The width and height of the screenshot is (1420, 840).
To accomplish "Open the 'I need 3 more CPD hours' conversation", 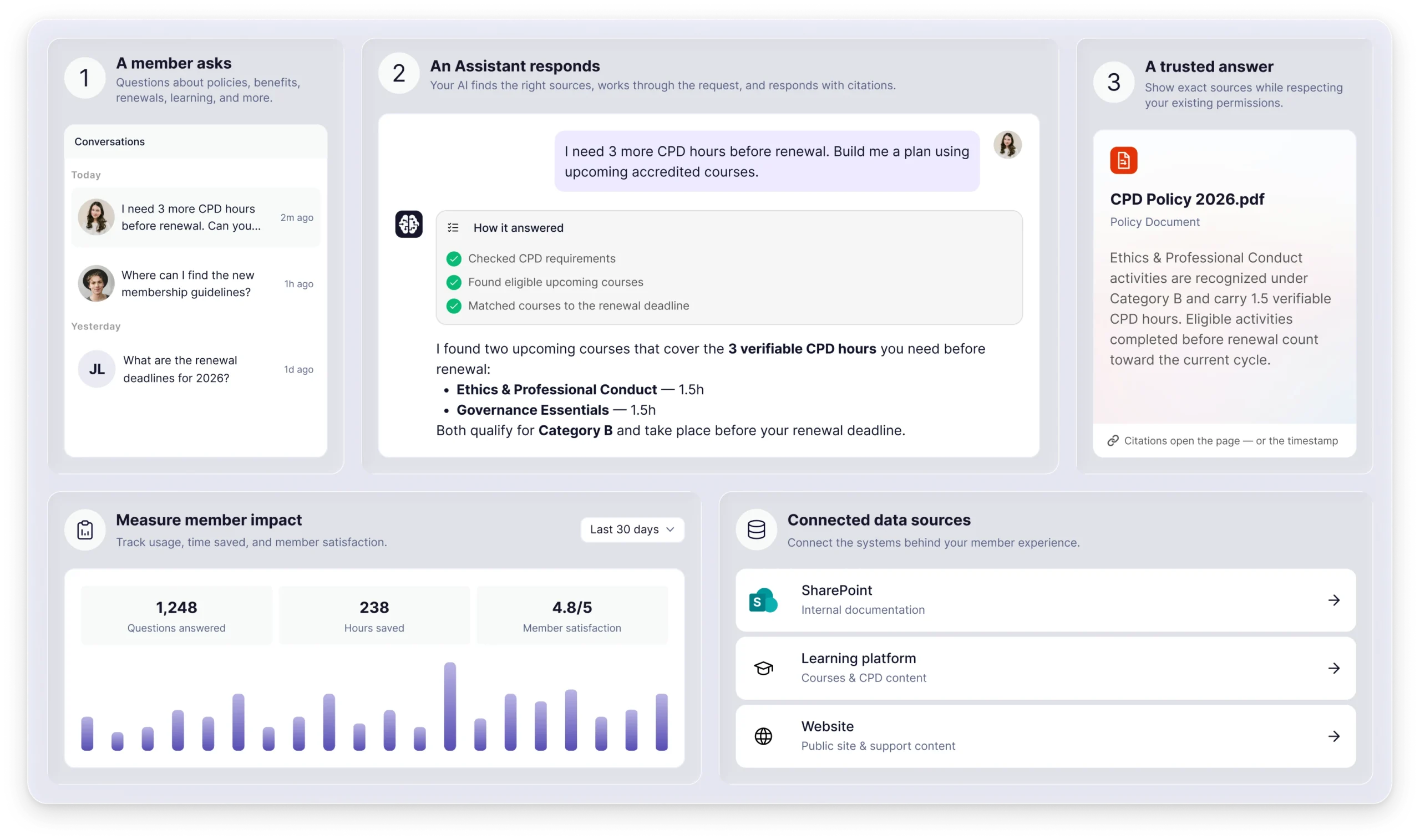I will 195,217.
